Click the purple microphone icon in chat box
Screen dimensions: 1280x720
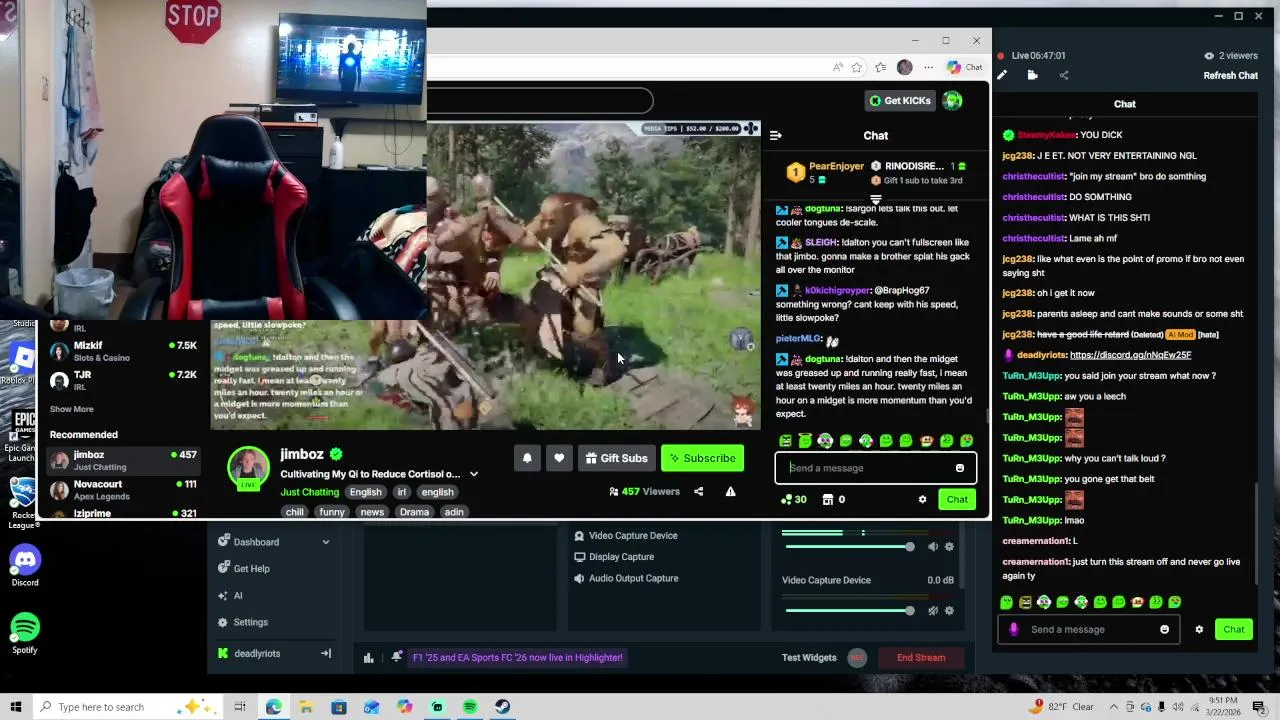1014,629
